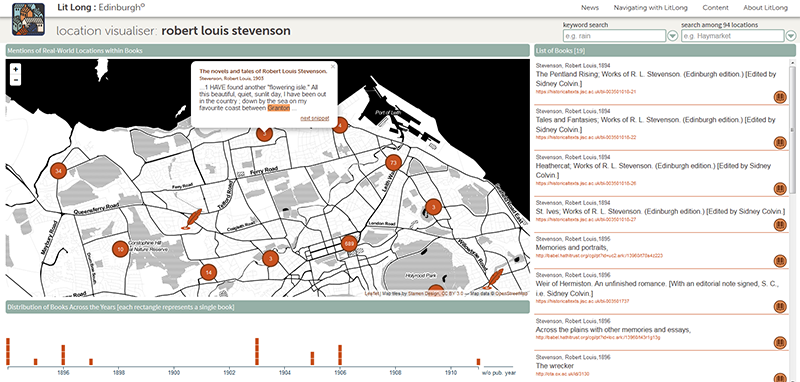This screenshot has height=382, width=800.
Task: Open book icon for Tales and Fantasies
Action: [x=780, y=143]
